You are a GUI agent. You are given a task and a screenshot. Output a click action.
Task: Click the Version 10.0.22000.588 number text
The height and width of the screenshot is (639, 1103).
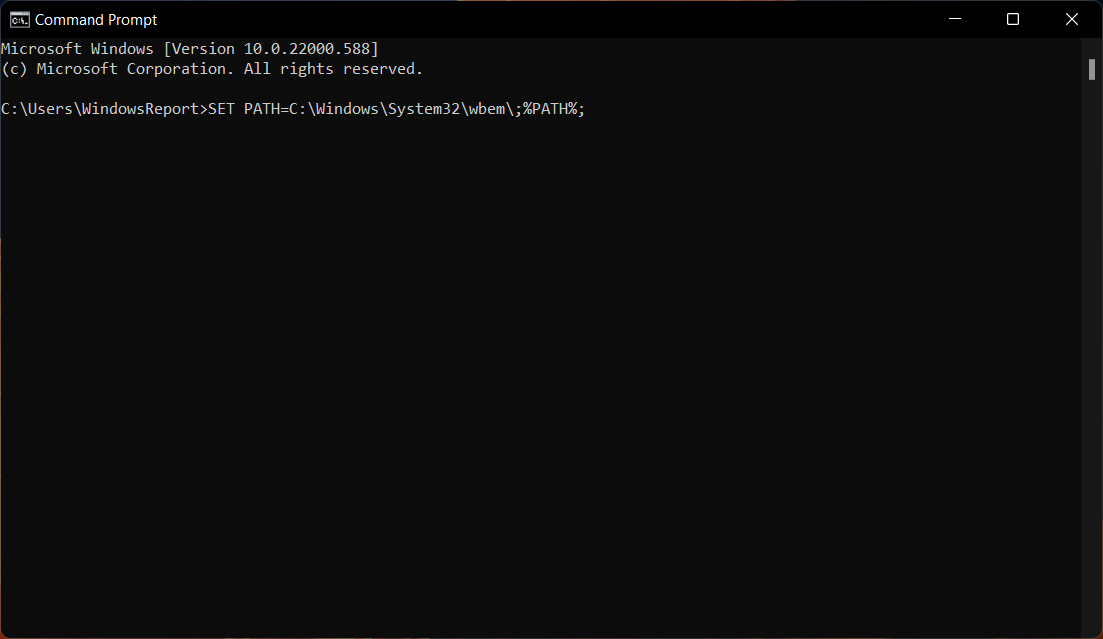click(x=295, y=47)
